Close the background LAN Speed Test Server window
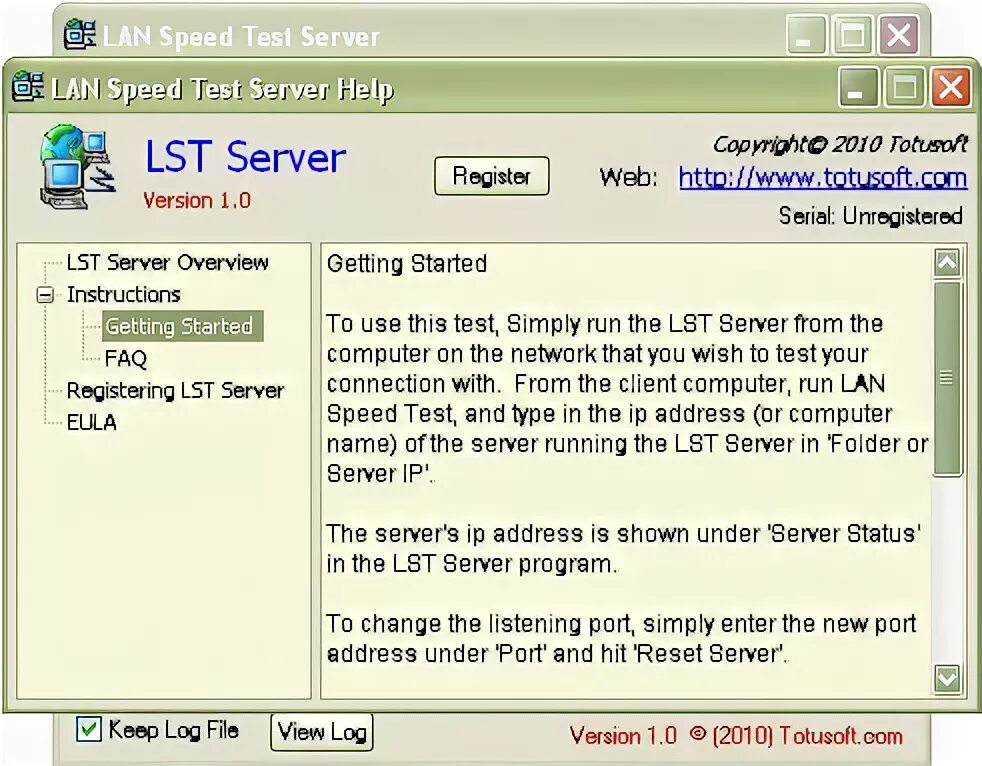 pyautogui.click(x=899, y=35)
